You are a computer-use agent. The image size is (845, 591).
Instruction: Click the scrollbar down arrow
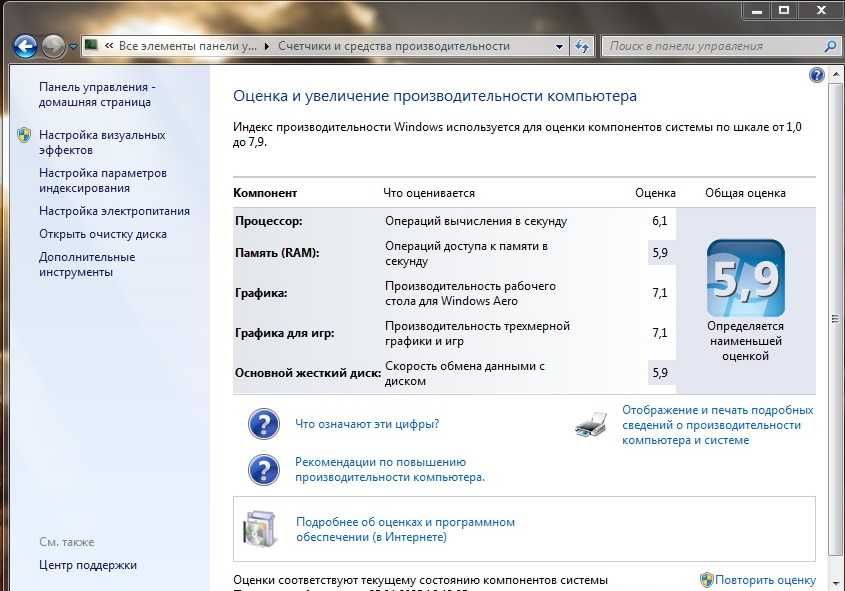(x=836, y=582)
